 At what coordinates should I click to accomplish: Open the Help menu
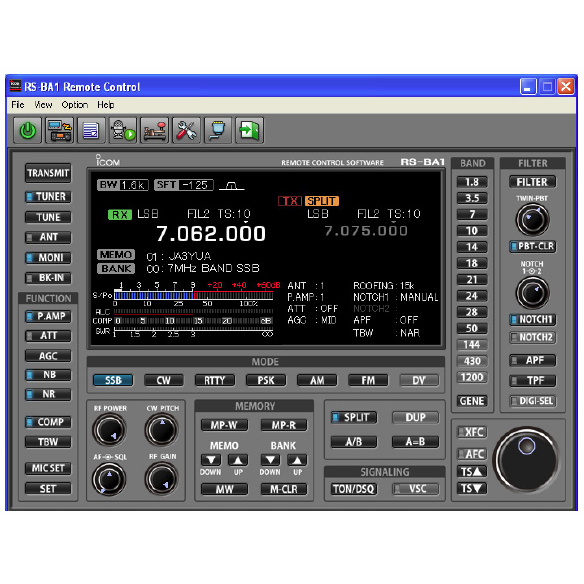[x=105, y=105]
